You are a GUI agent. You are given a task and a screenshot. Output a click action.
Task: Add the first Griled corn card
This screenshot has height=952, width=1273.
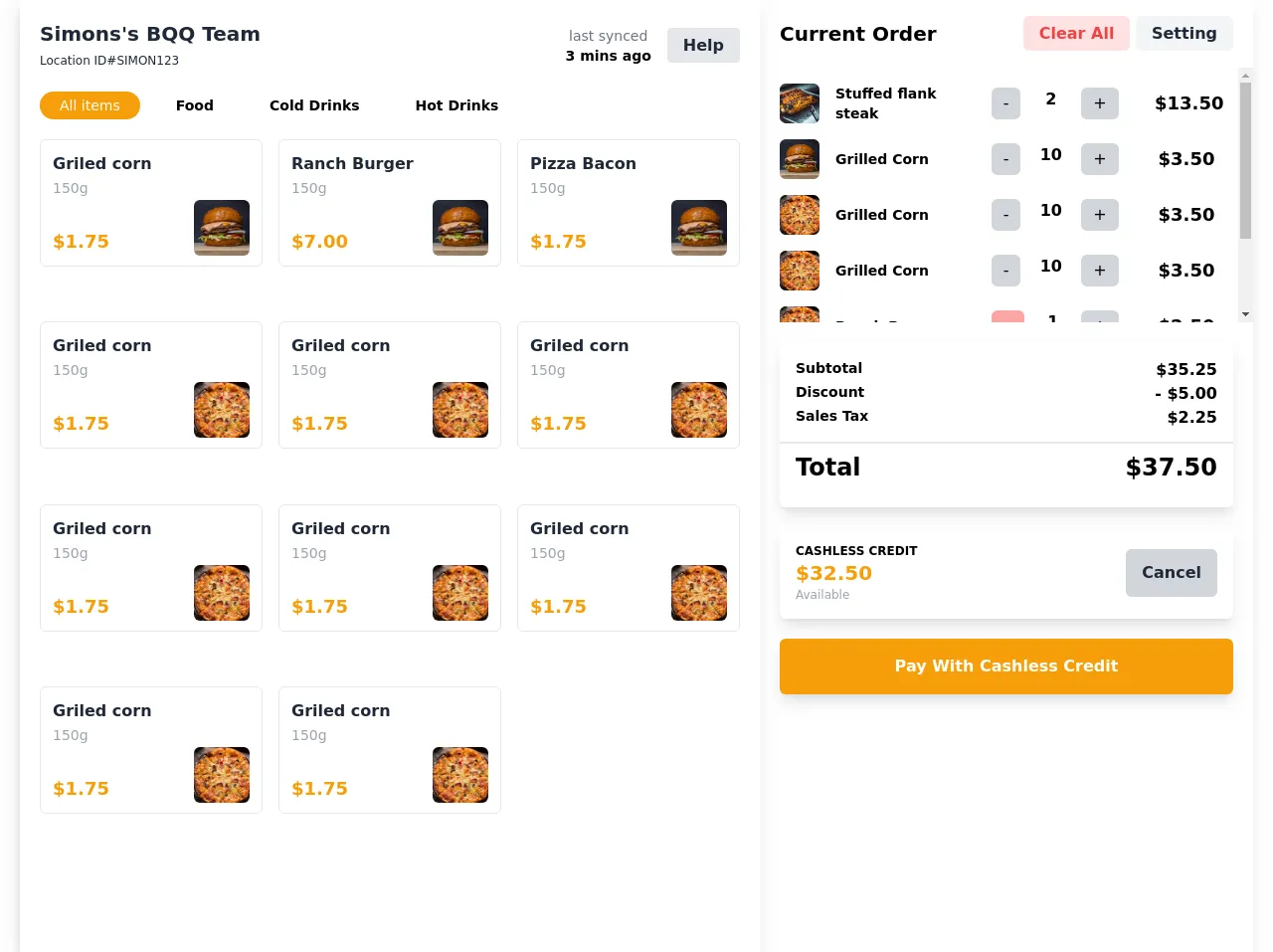point(150,203)
